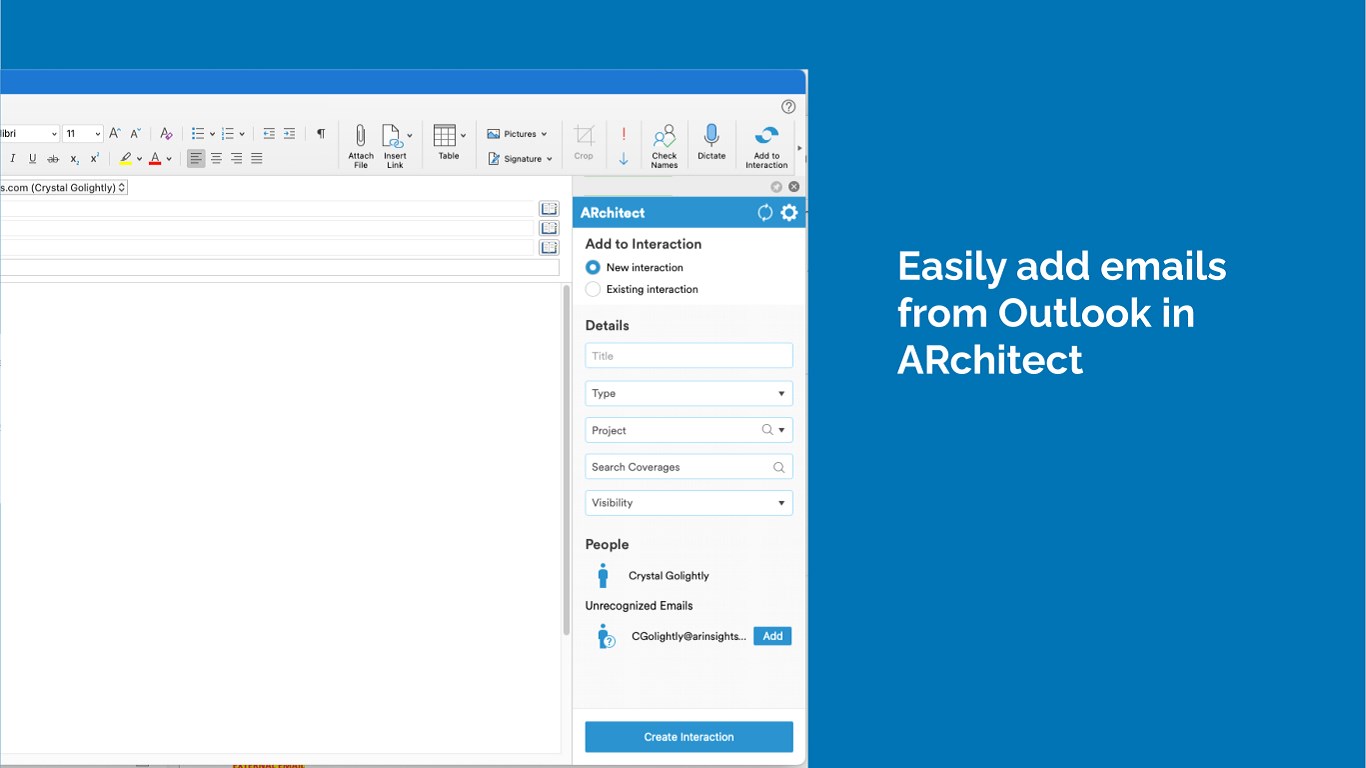
Task: Mark message as low importance
Action: click(623, 159)
